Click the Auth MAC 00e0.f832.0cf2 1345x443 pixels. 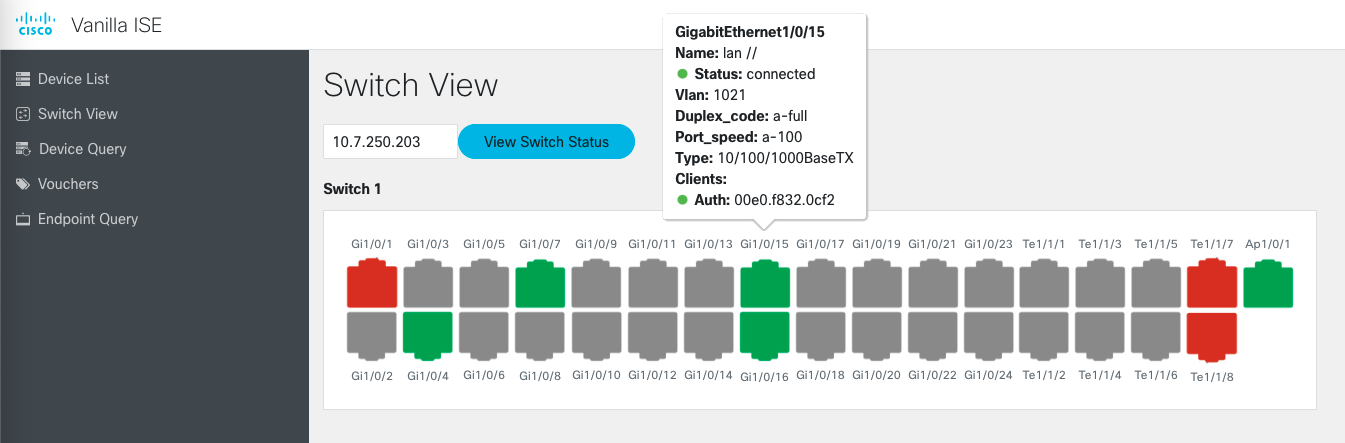tap(784, 200)
